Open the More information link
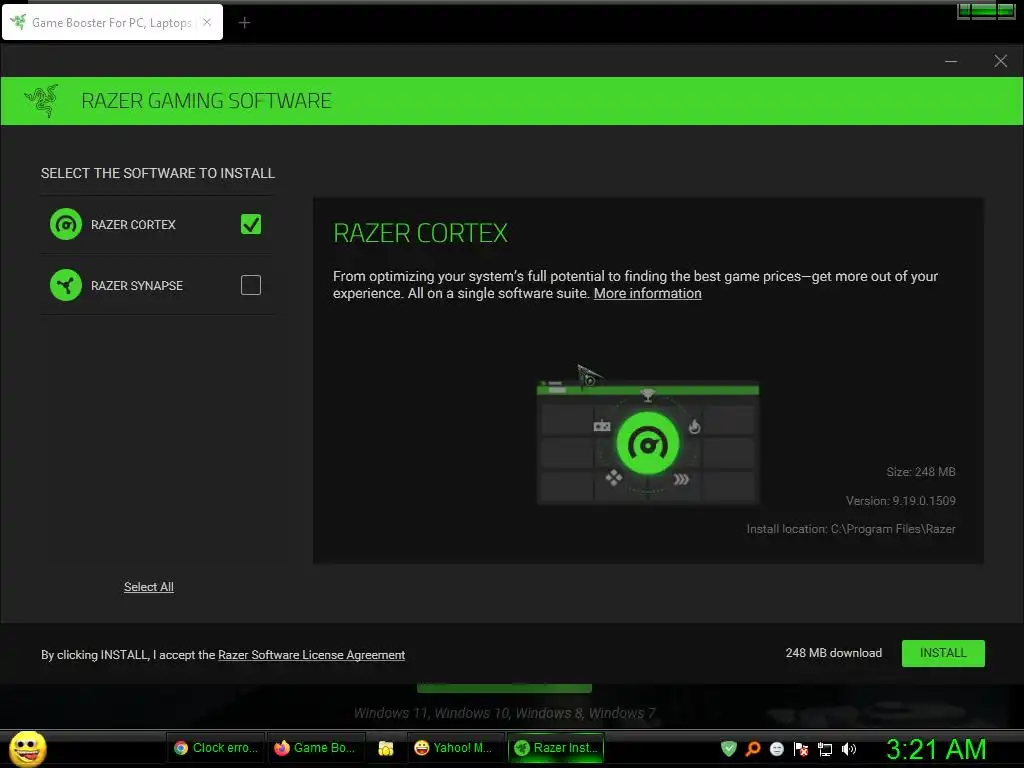This screenshot has width=1024, height=768. point(647,293)
